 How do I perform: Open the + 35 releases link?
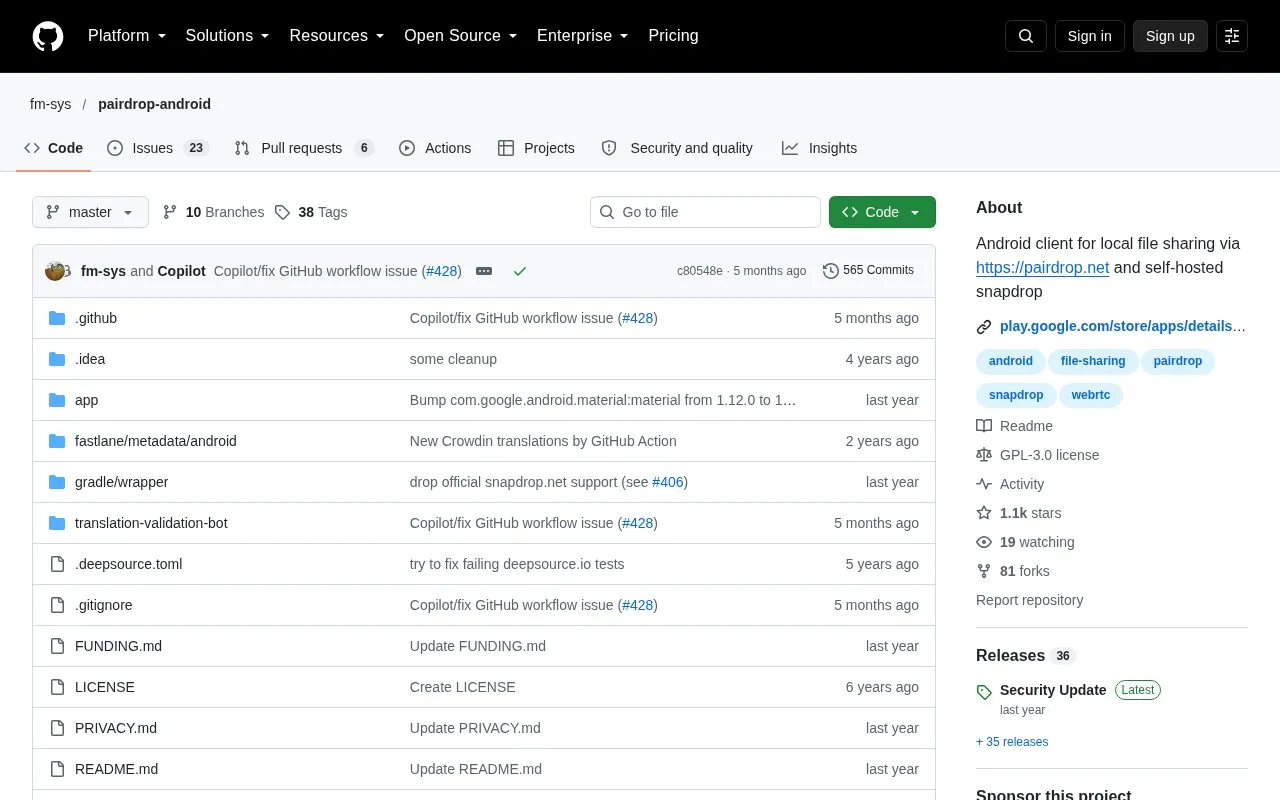point(1012,742)
